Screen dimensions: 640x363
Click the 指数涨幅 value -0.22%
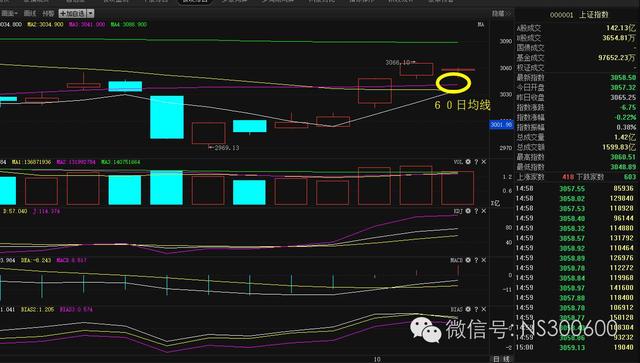click(625, 117)
